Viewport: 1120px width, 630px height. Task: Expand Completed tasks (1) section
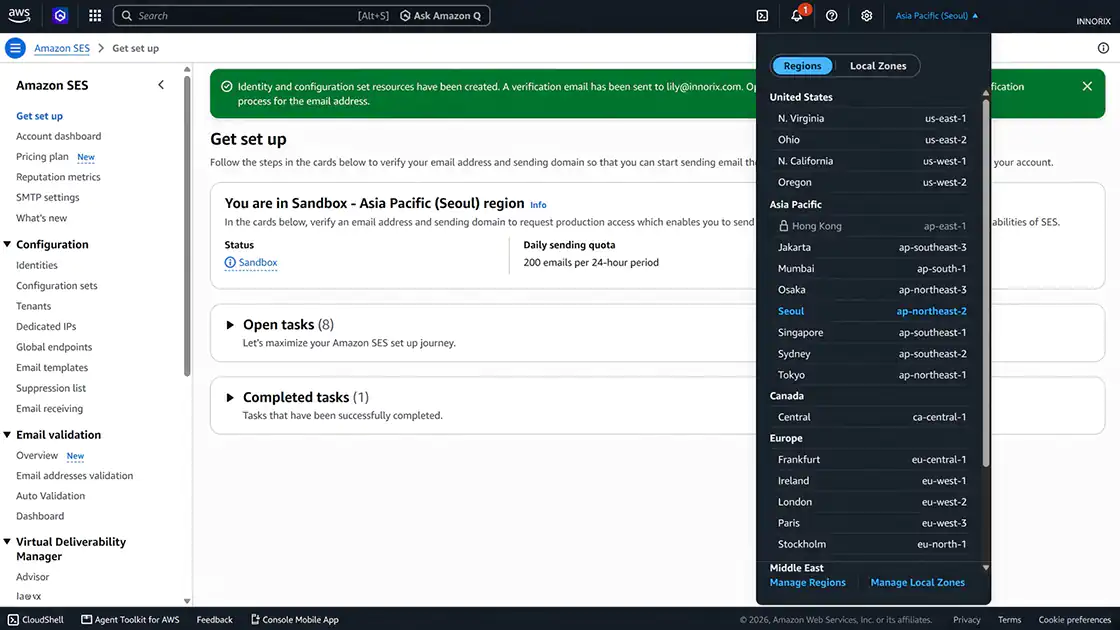pos(230,397)
